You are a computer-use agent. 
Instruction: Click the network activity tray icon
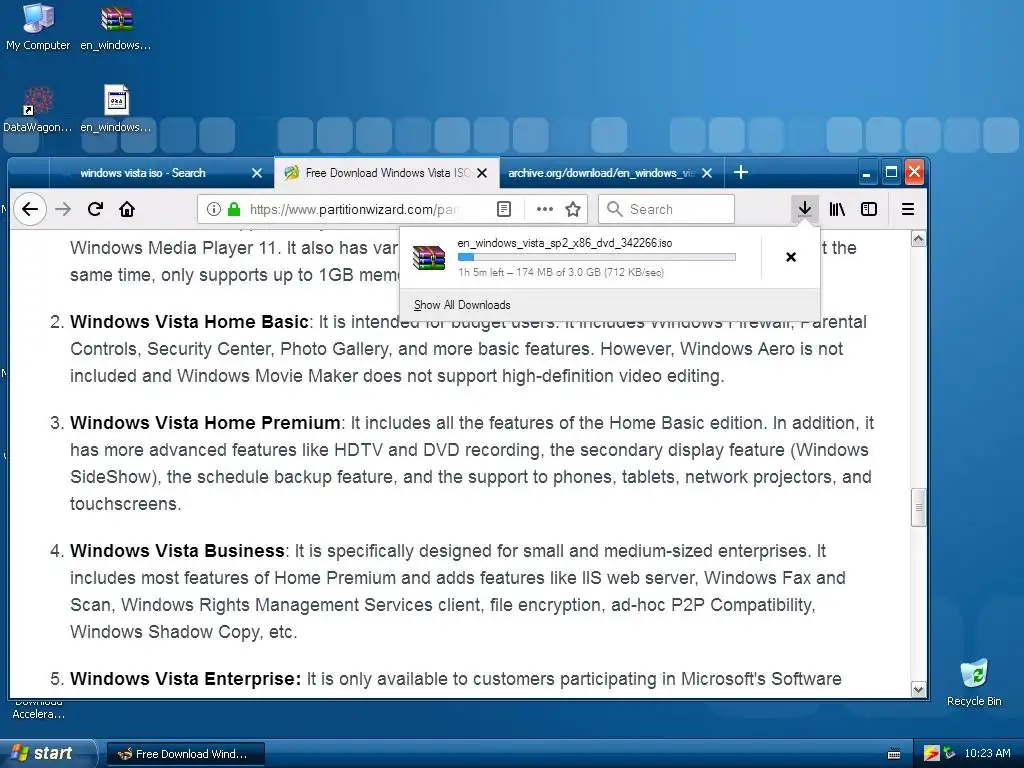pyautogui.click(x=950, y=754)
